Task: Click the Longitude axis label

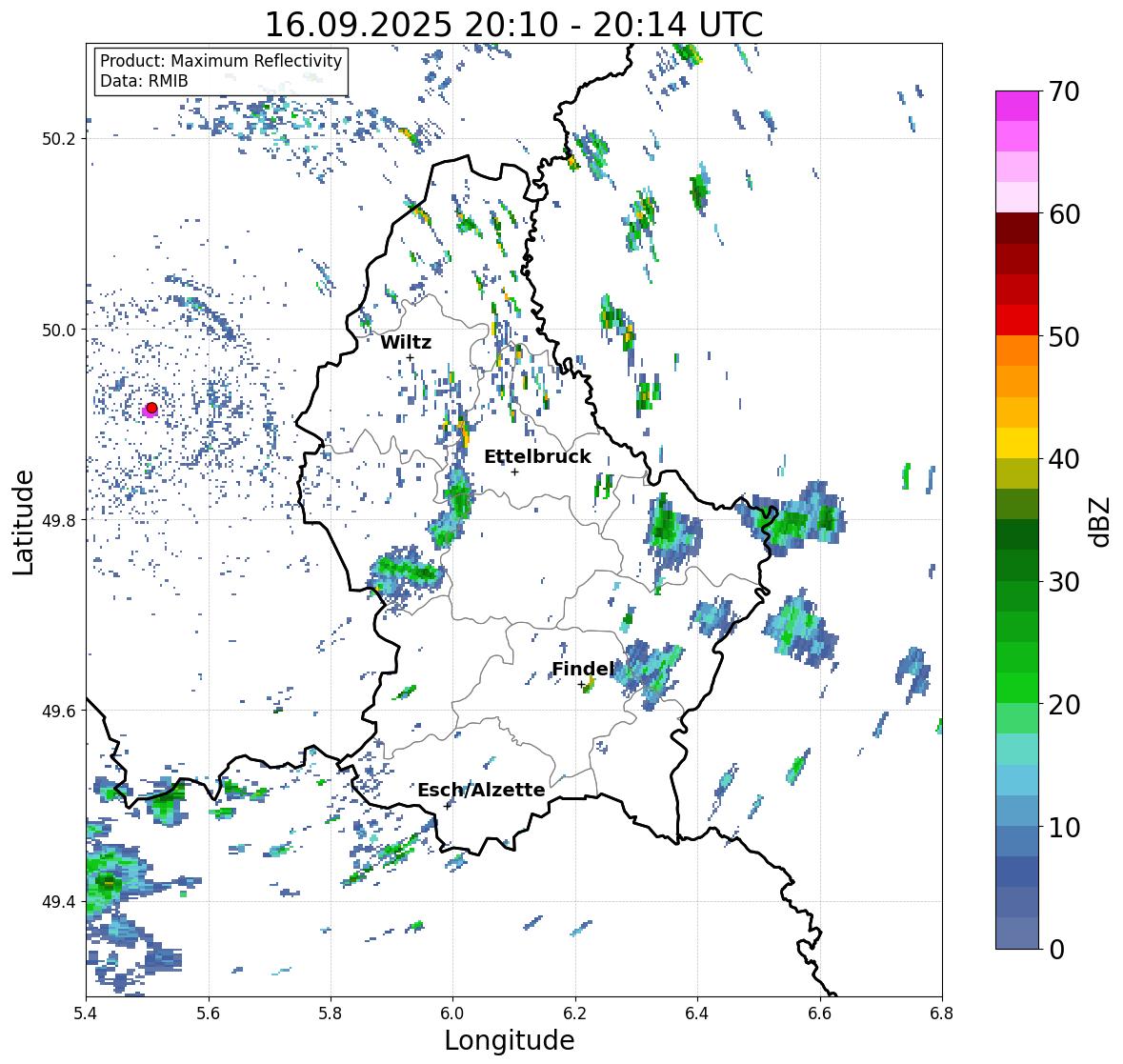Action: tap(510, 1040)
